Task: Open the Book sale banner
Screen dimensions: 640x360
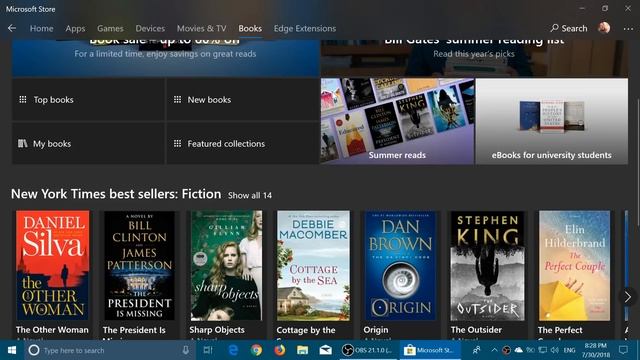Action: (x=165, y=58)
